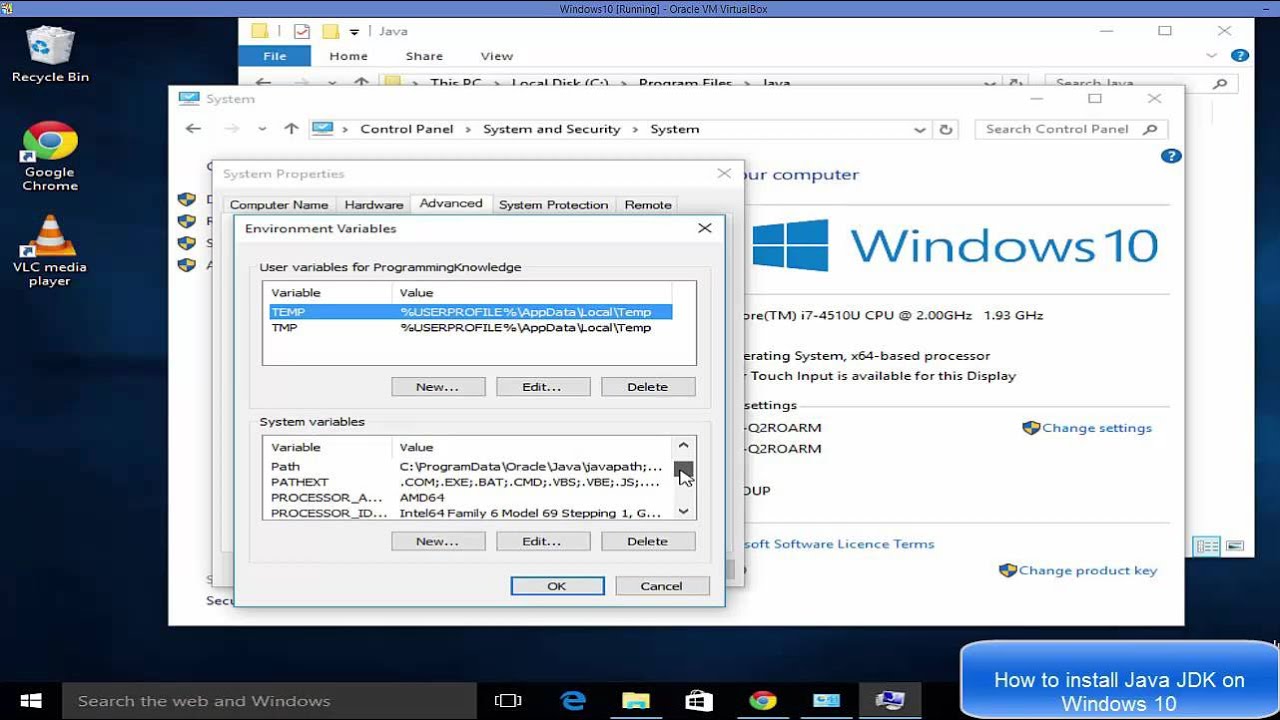The width and height of the screenshot is (1280, 720).
Task: Open Java window help icon
Action: point(1239,56)
